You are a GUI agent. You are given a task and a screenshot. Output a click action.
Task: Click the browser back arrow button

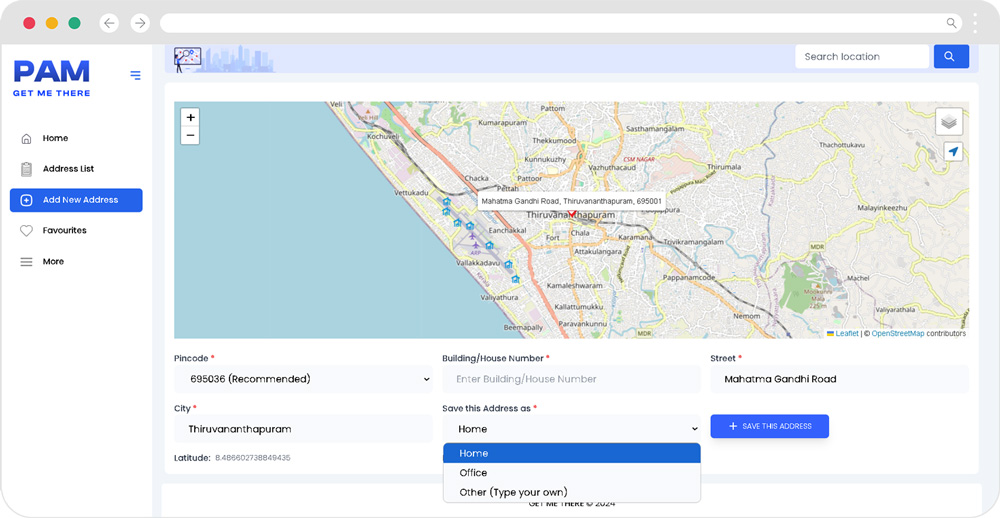tap(109, 24)
